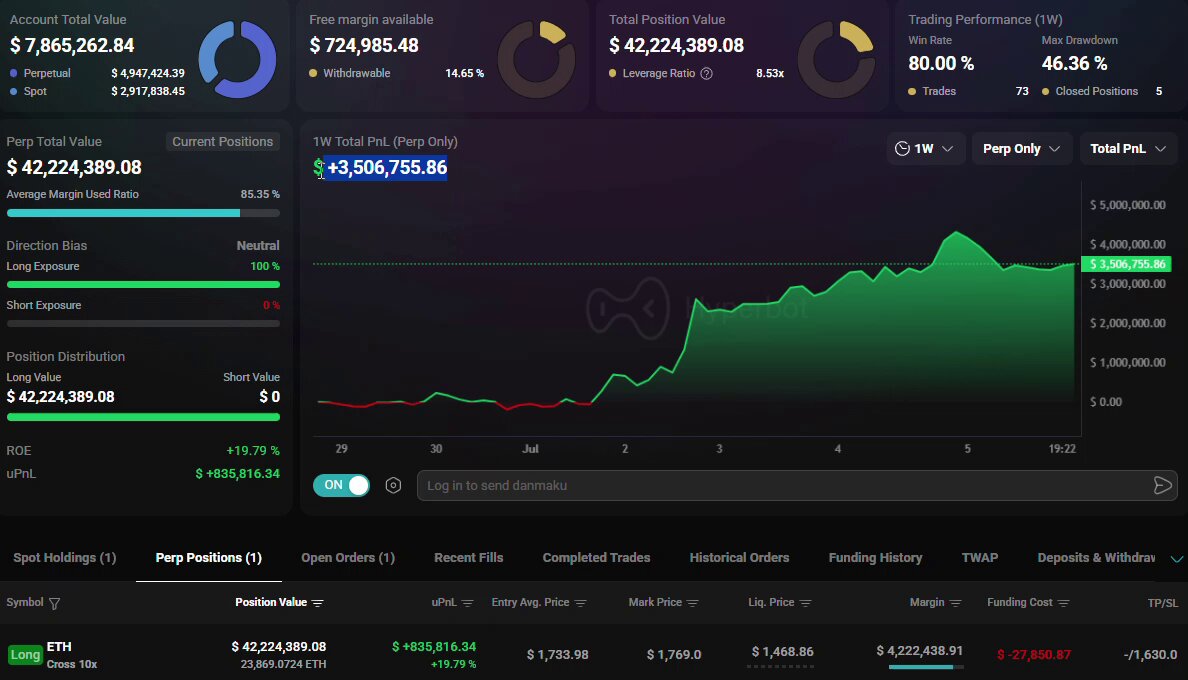The image size is (1188, 680).
Task: Click the sort icon beside Mark Price
Action: [x=692, y=603]
